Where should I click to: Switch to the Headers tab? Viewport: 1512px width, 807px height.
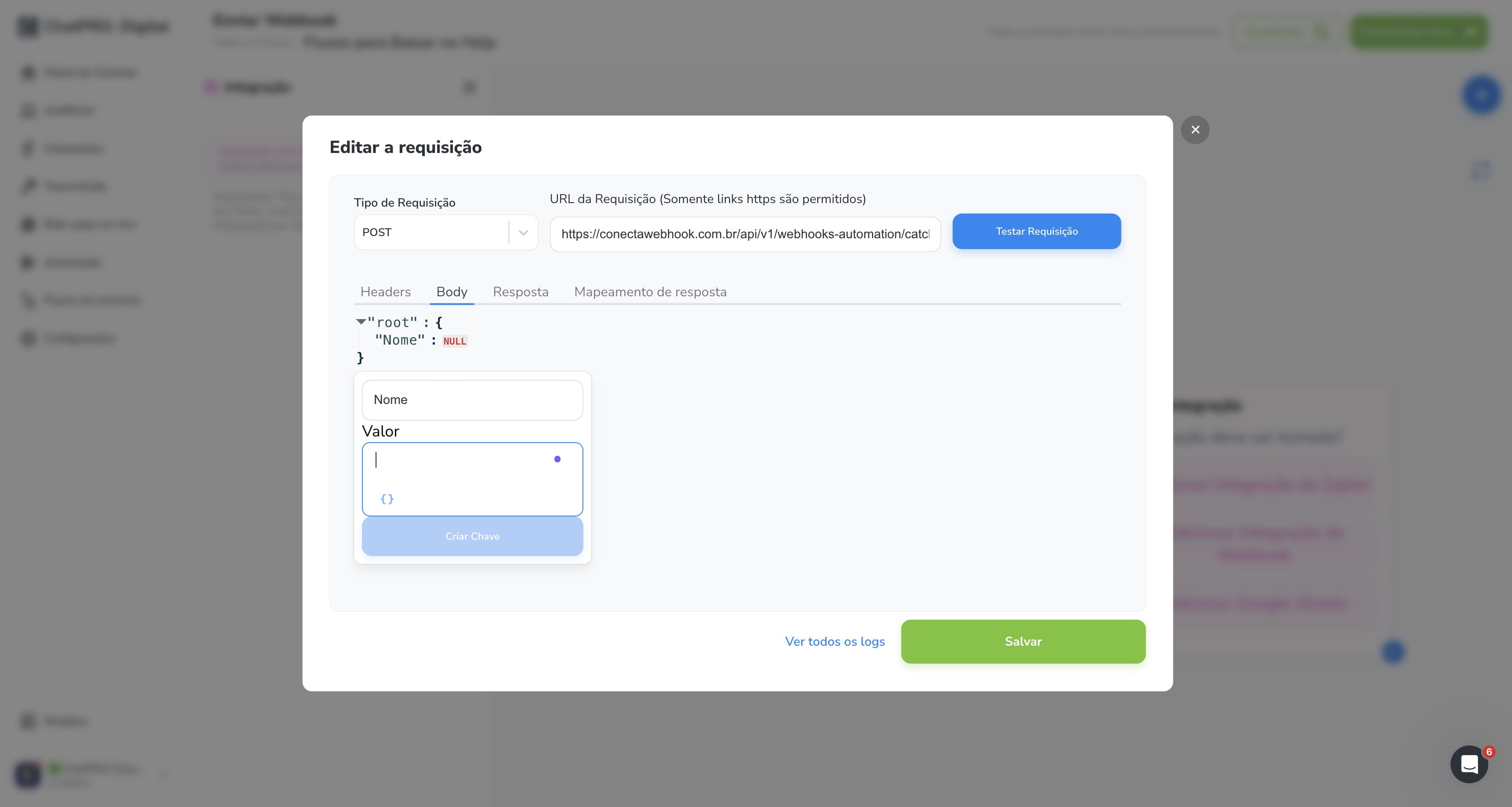coord(385,292)
